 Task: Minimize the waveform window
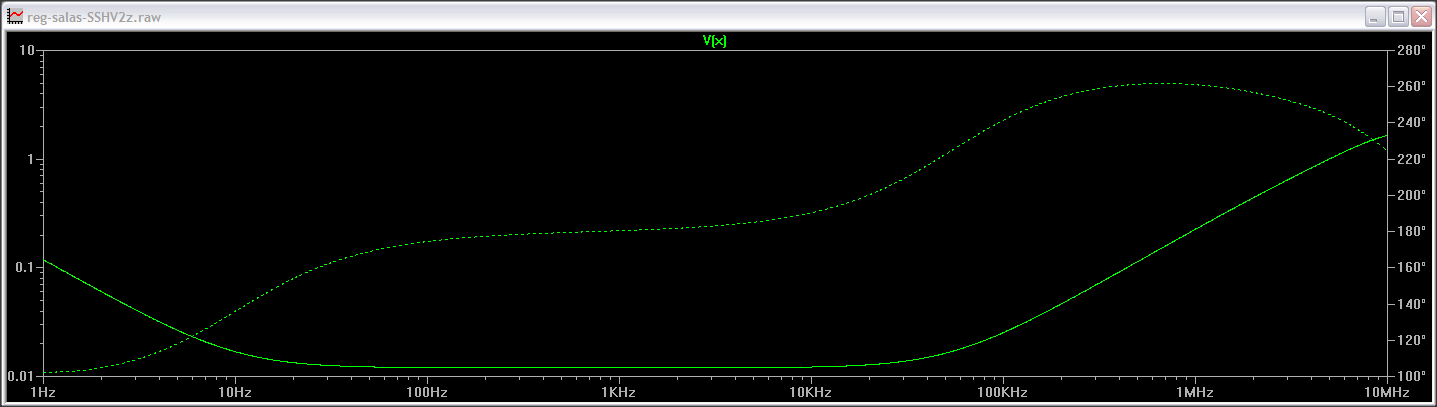click(x=1374, y=17)
